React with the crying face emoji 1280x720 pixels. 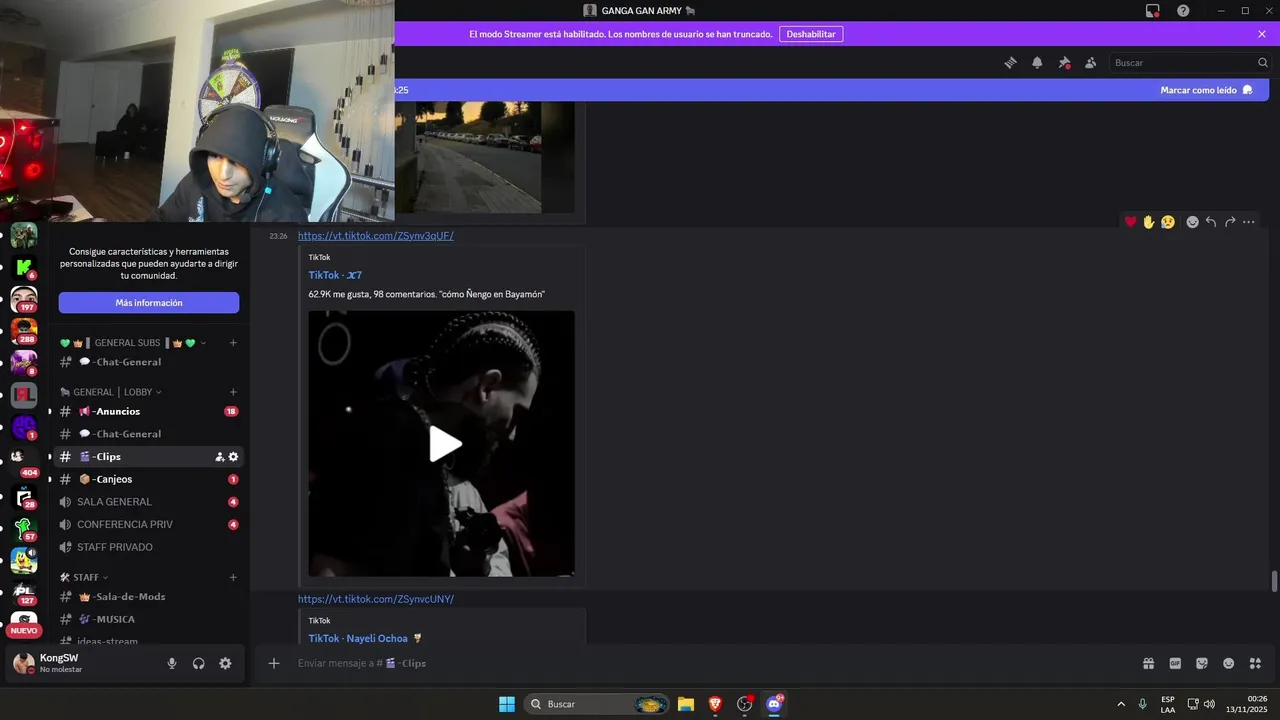click(1168, 222)
